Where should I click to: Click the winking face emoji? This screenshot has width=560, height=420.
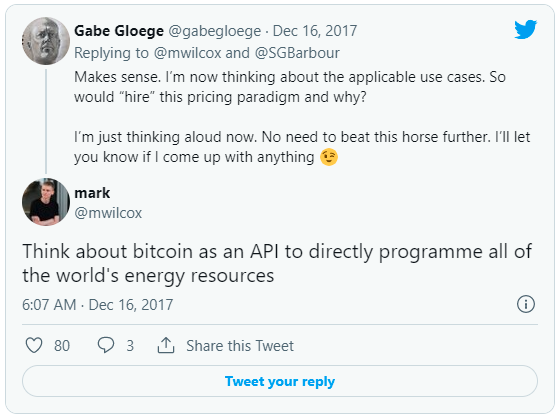coord(329,157)
